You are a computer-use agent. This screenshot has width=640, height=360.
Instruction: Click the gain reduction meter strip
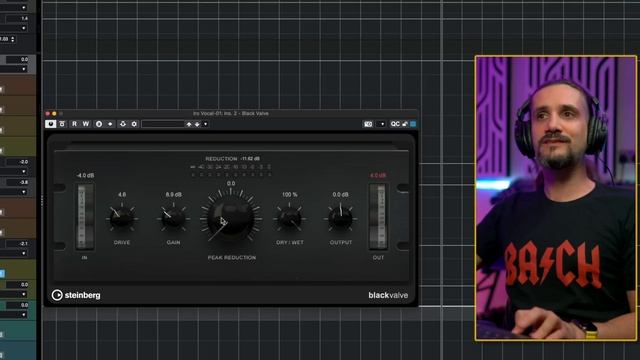(231, 171)
